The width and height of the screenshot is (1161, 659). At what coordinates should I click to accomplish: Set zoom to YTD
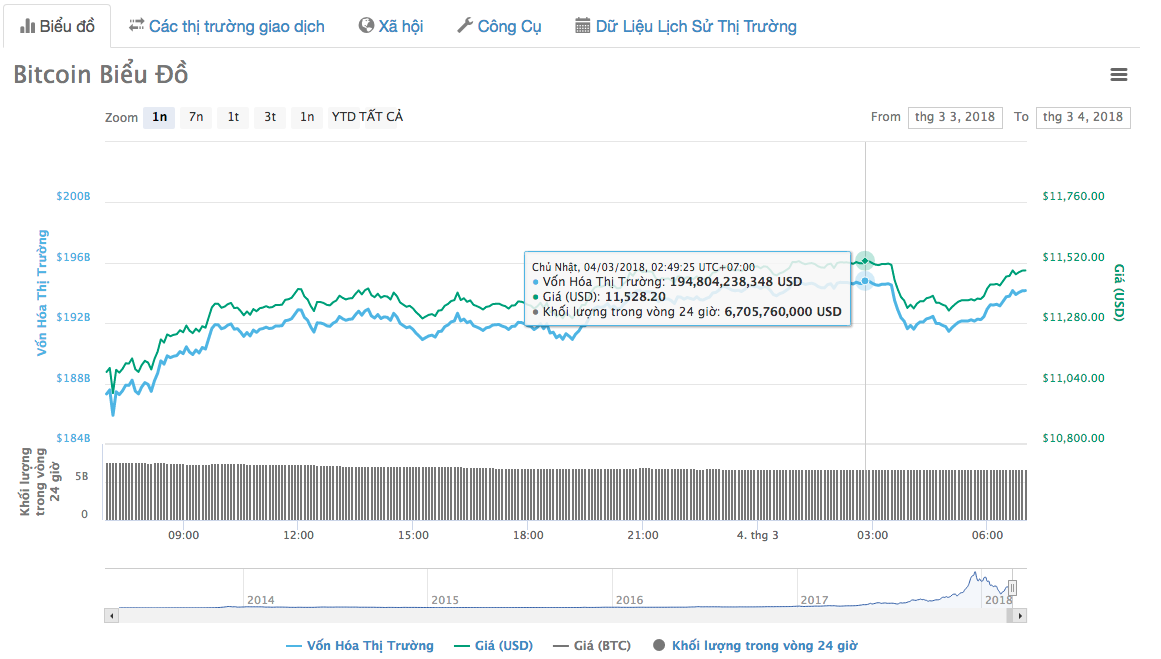tap(344, 117)
